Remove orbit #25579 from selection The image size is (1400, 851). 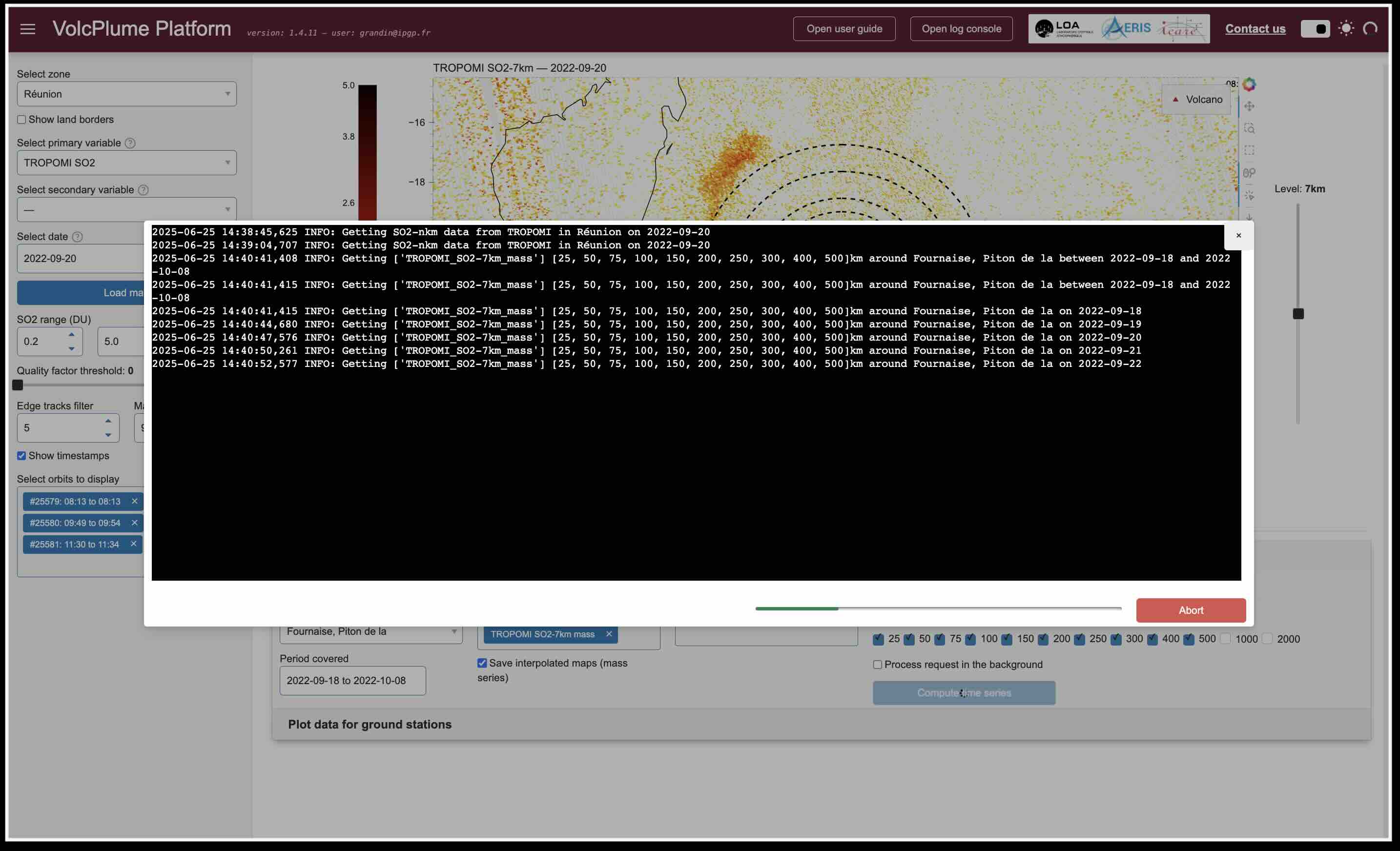[x=135, y=501]
